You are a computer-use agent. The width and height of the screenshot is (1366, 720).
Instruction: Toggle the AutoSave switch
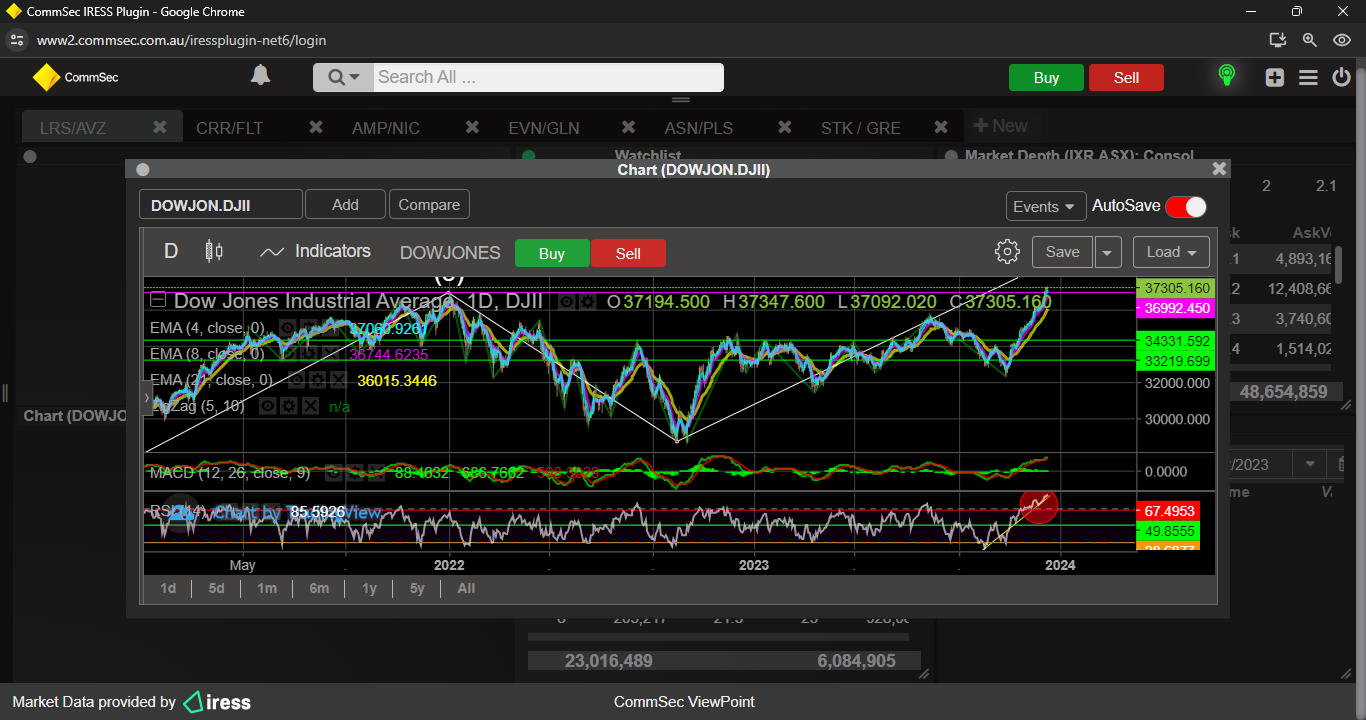1186,206
